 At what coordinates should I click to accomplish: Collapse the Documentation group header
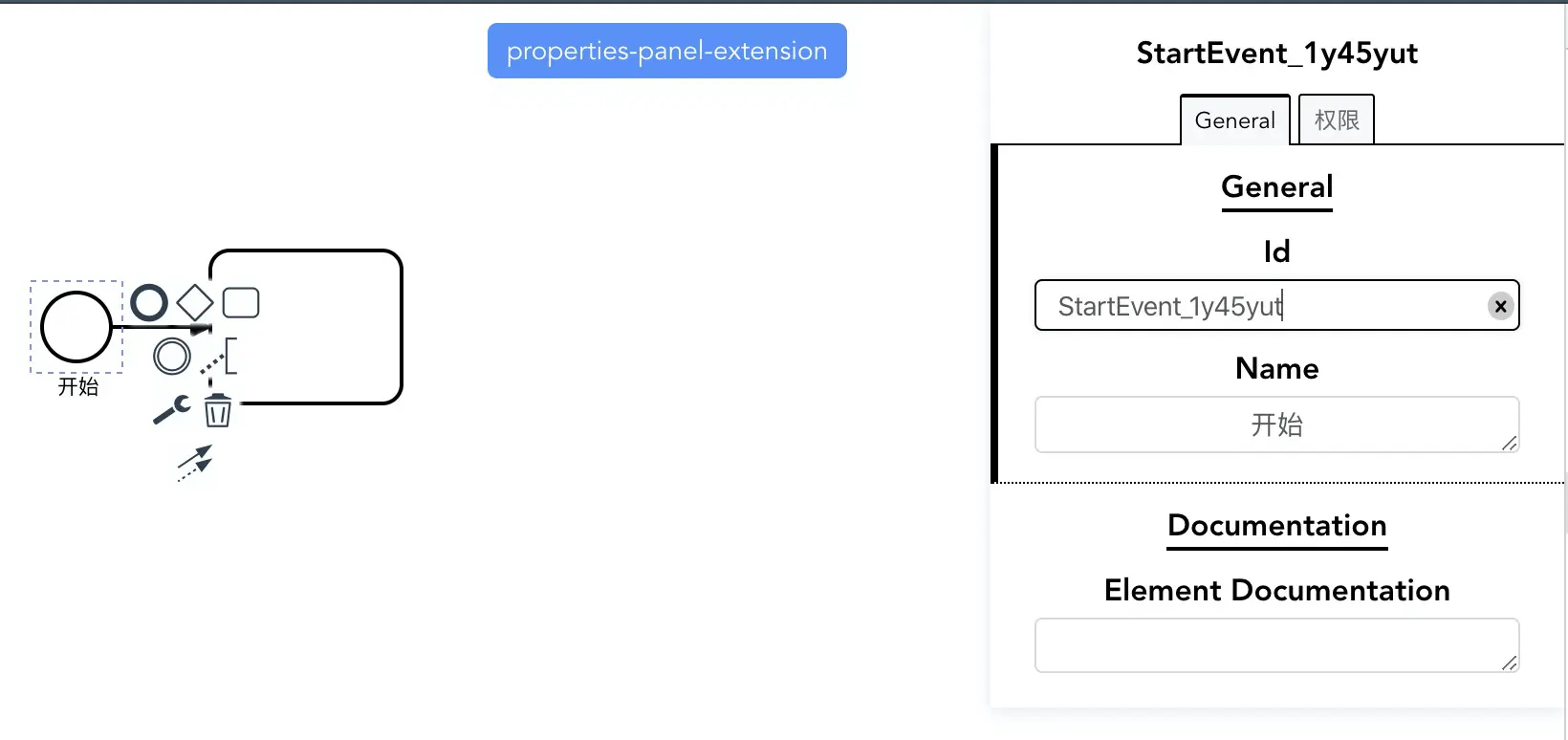[1276, 526]
